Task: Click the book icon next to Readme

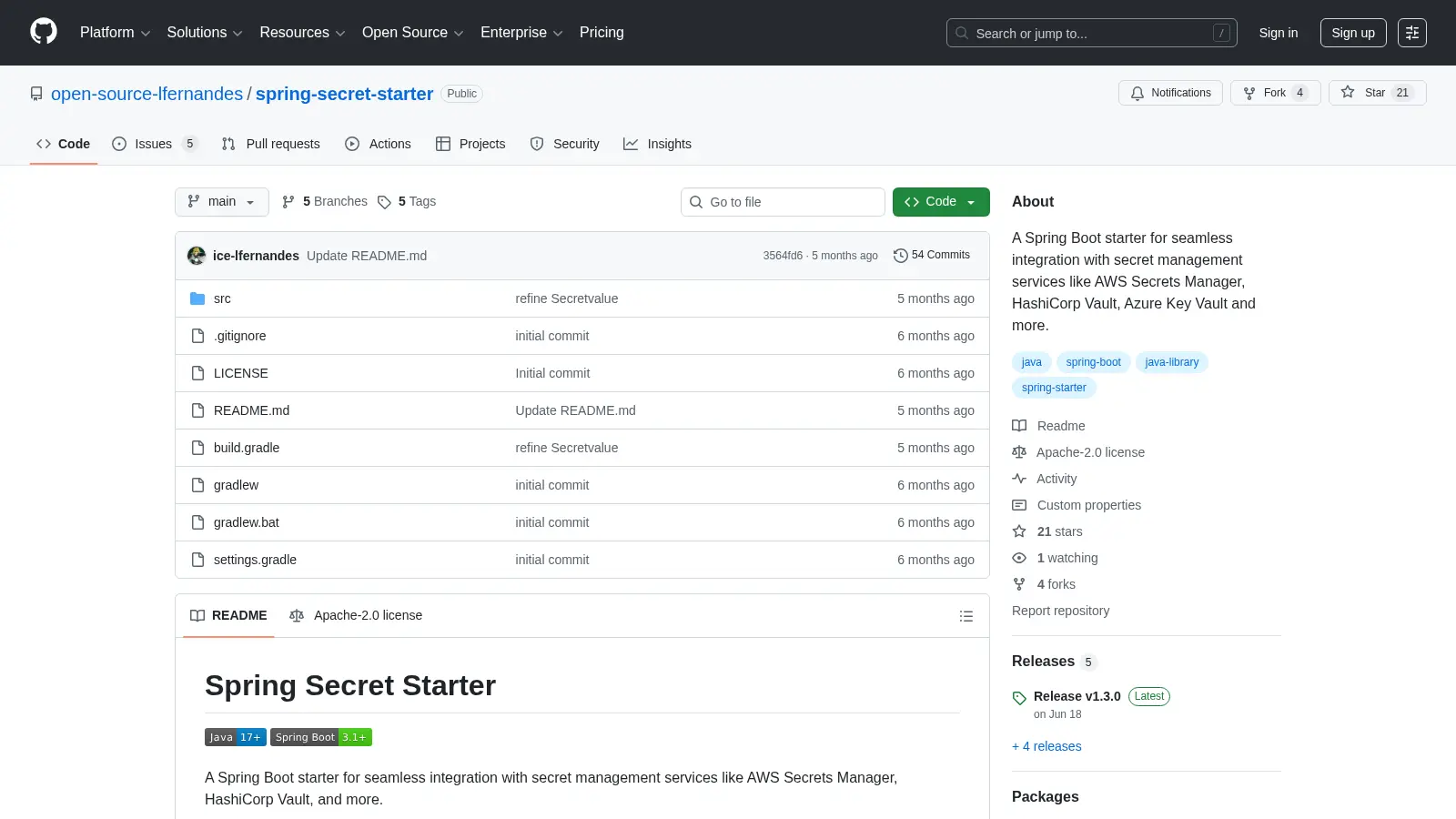Action: [x=1019, y=426]
